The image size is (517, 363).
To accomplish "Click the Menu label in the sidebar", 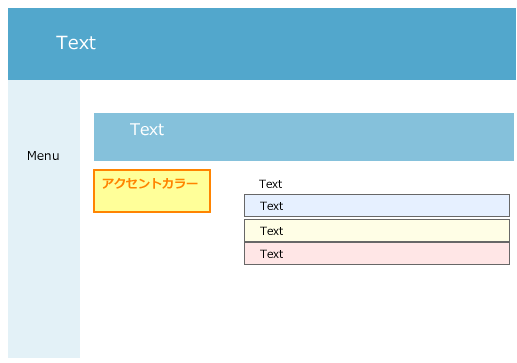I will tap(43, 156).
